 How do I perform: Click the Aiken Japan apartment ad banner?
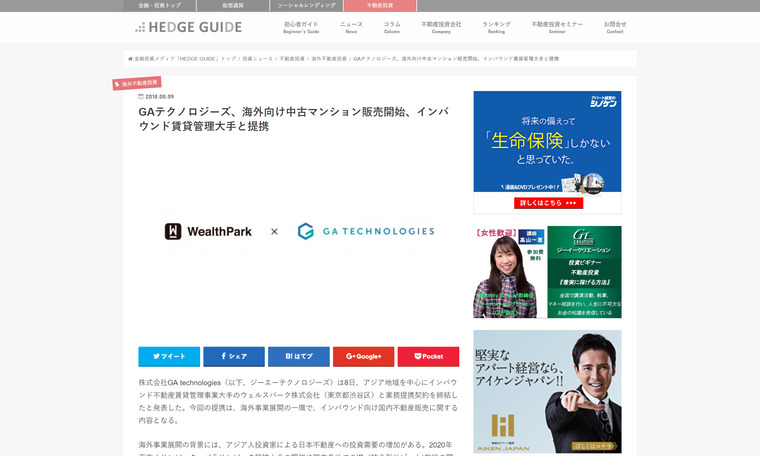tap(547, 391)
